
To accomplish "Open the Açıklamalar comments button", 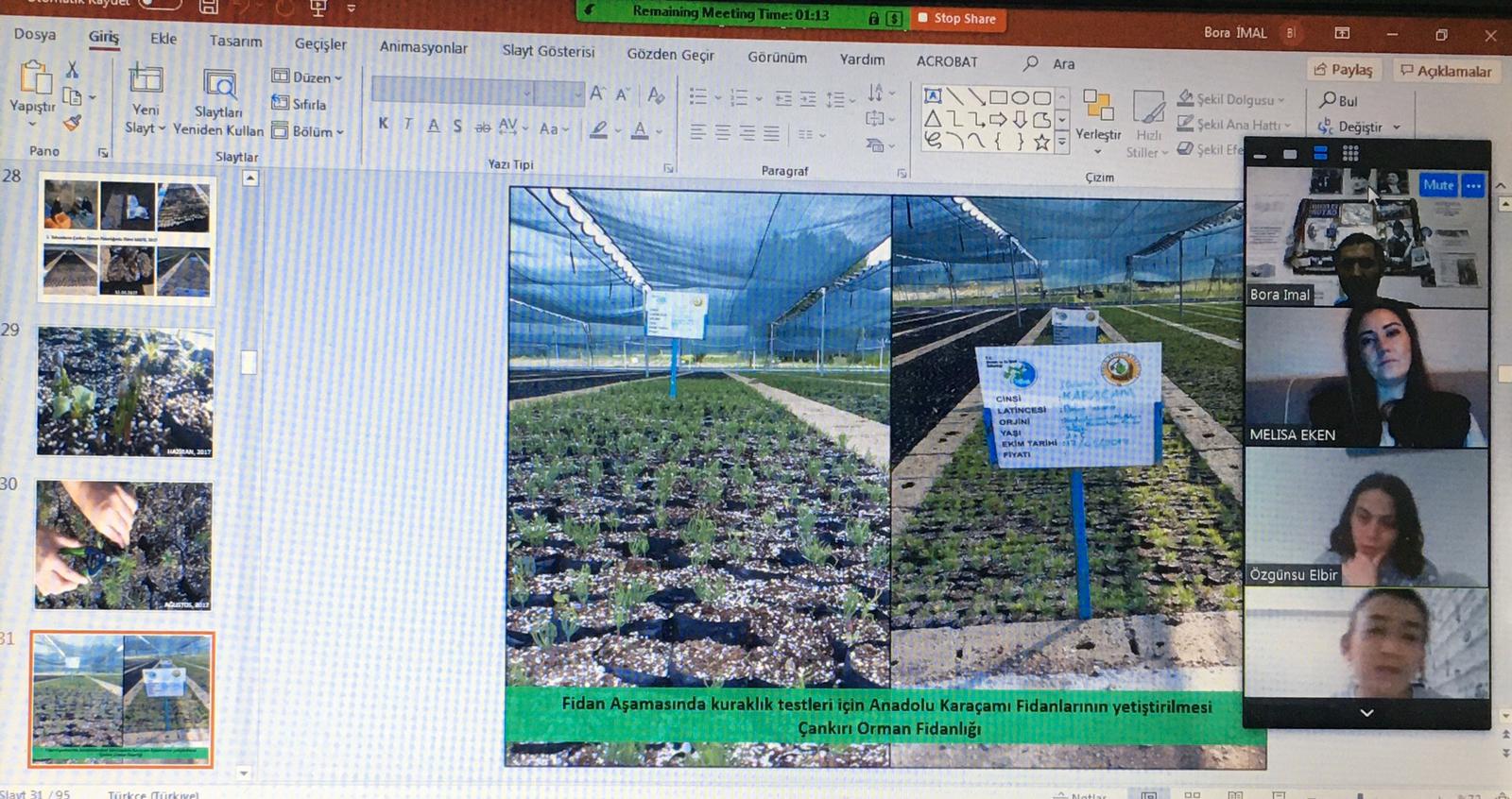I will pyautogui.click(x=1445, y=70).
